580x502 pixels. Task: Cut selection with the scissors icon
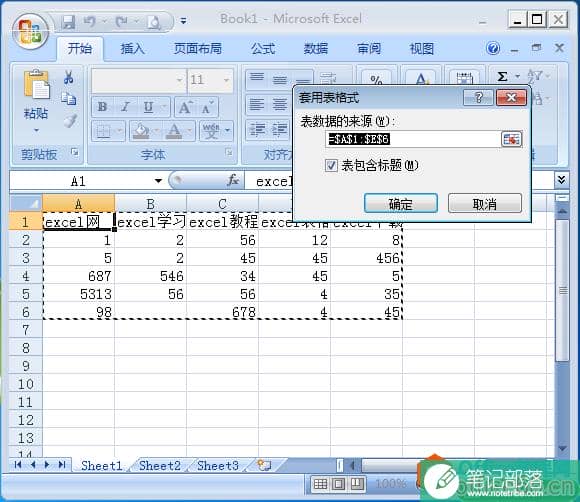68,77
